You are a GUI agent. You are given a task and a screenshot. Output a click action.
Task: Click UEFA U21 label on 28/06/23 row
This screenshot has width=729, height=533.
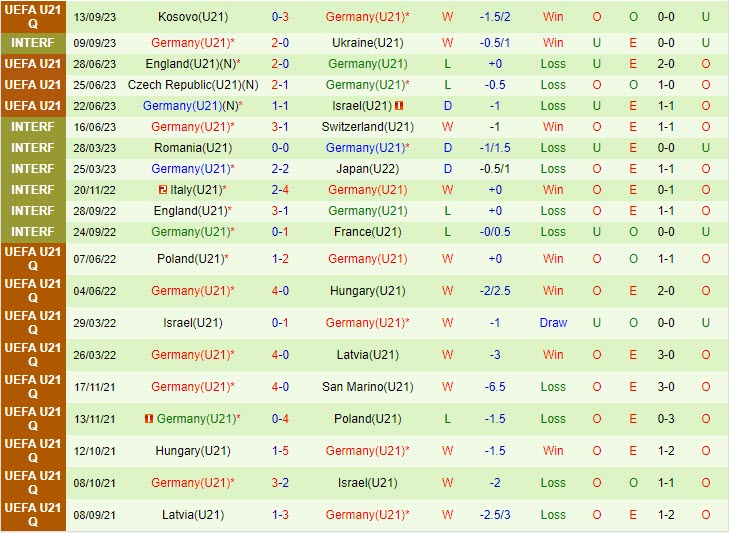click(33, 64)
